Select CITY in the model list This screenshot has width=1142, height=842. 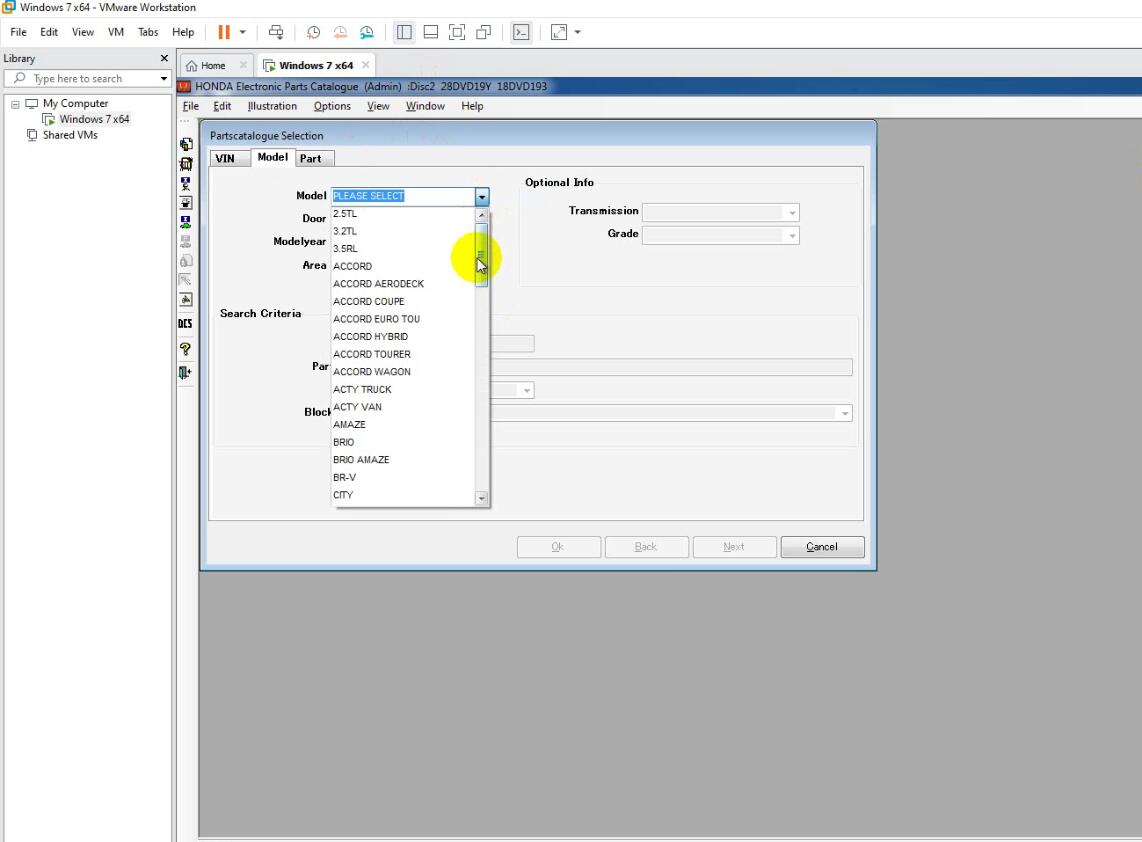tap(403, 495)
